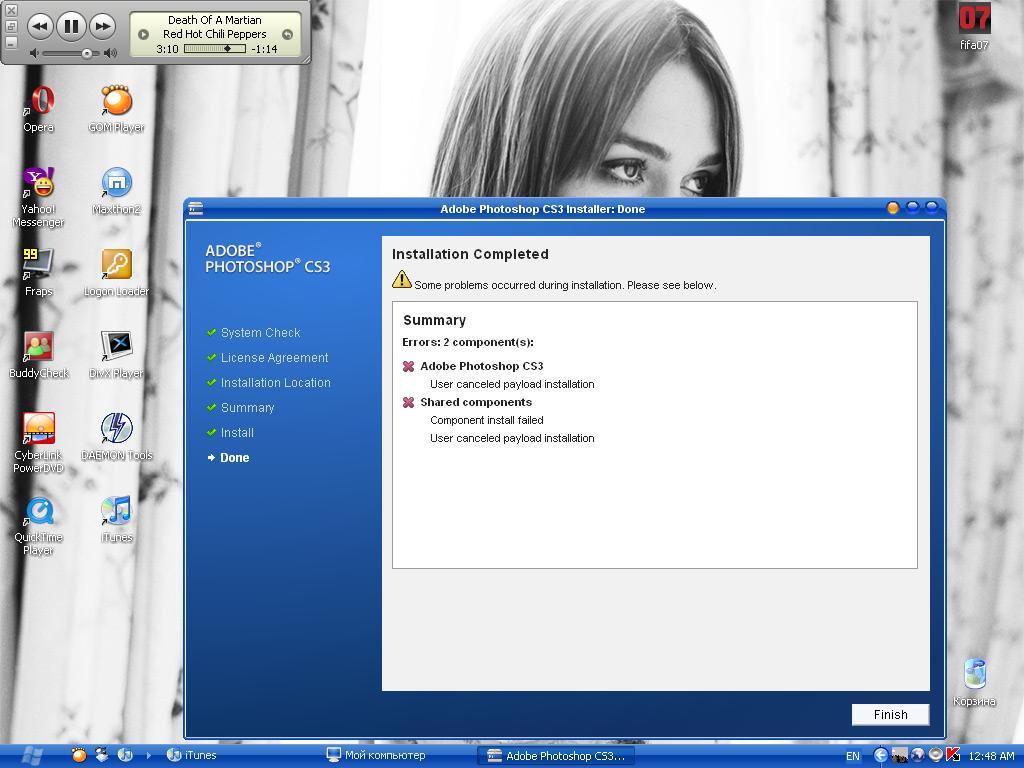This screenshot has height=768, width=1024.
Task: Expand the quick launch chevron on taskbar
Action: click(x=149, y=755)
